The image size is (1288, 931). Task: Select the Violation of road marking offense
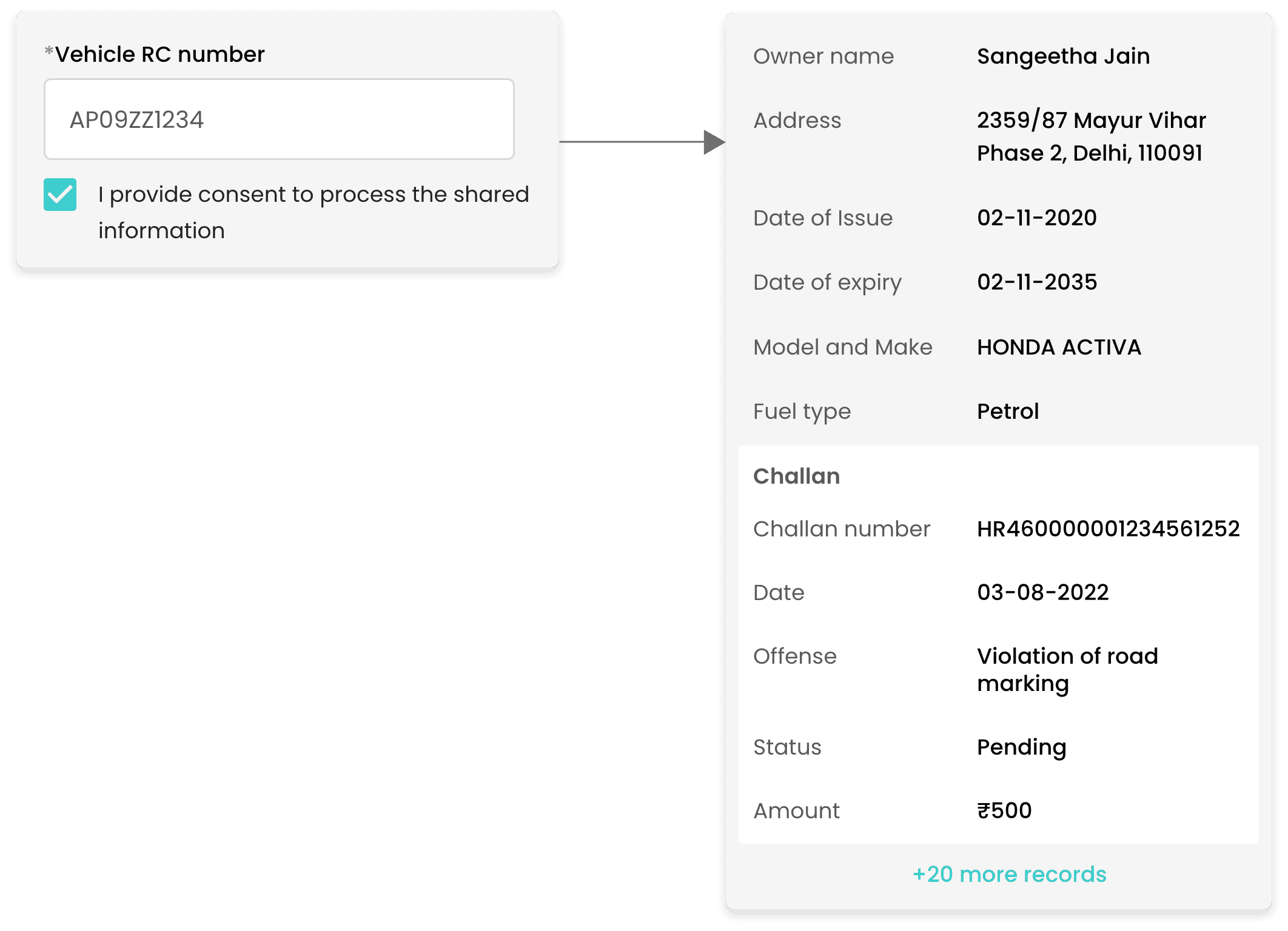1068,669
